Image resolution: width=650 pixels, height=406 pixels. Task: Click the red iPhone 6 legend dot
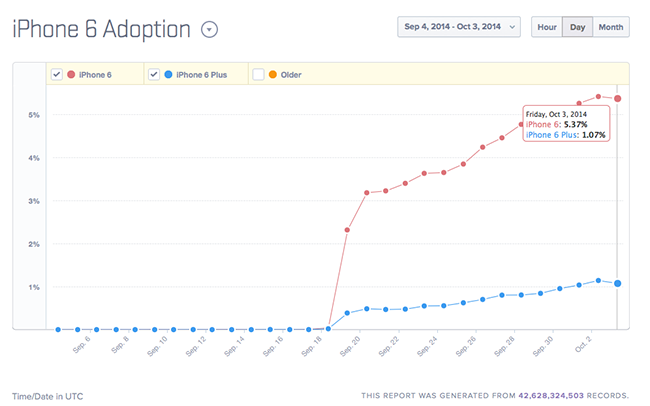point(71,74)
